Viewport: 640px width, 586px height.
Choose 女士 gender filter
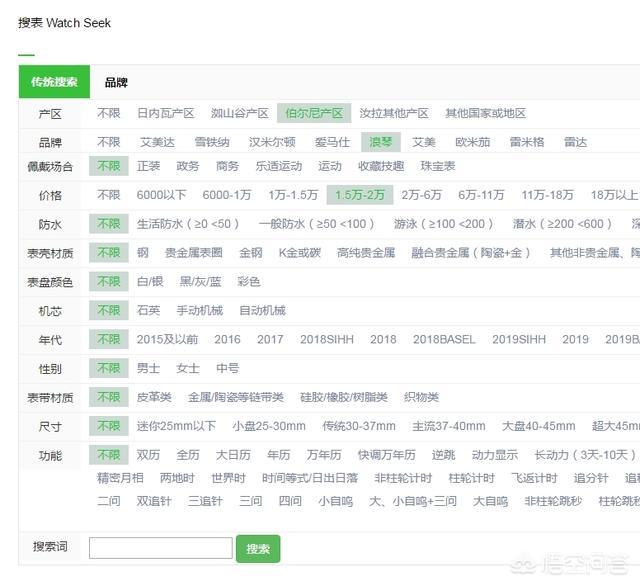click(188, 369)
